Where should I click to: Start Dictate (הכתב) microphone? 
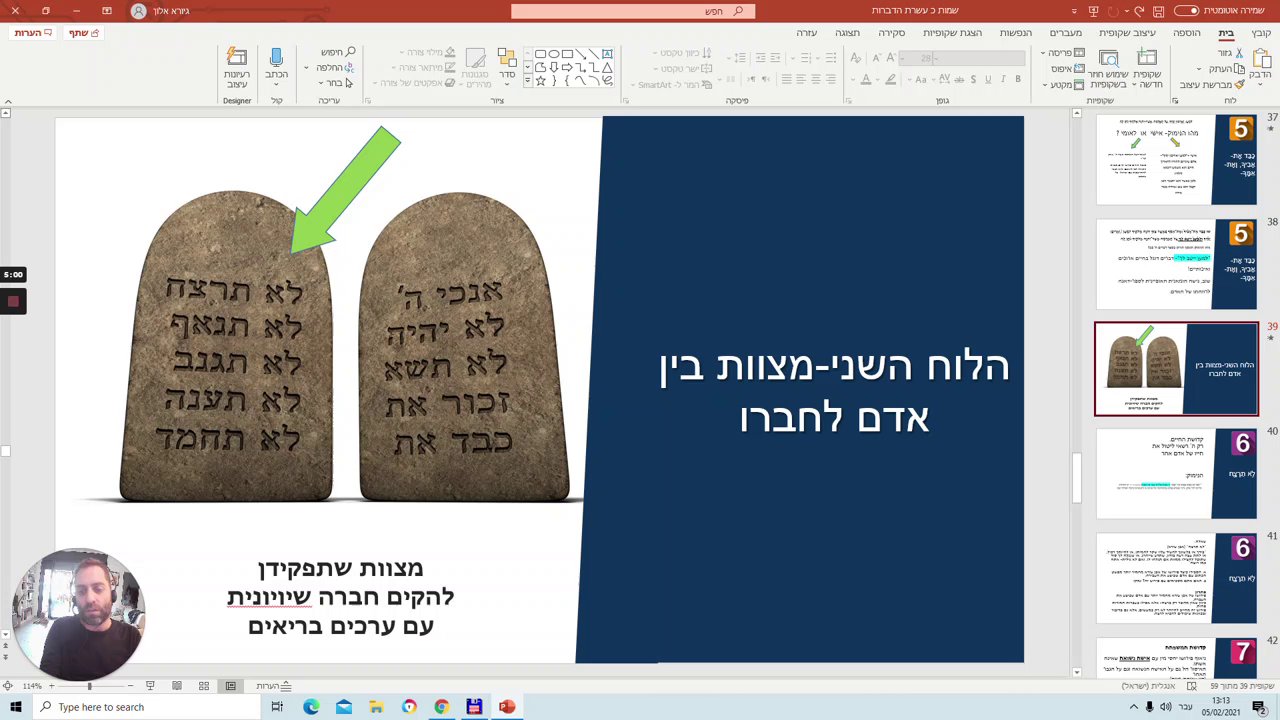coord(276,65)
